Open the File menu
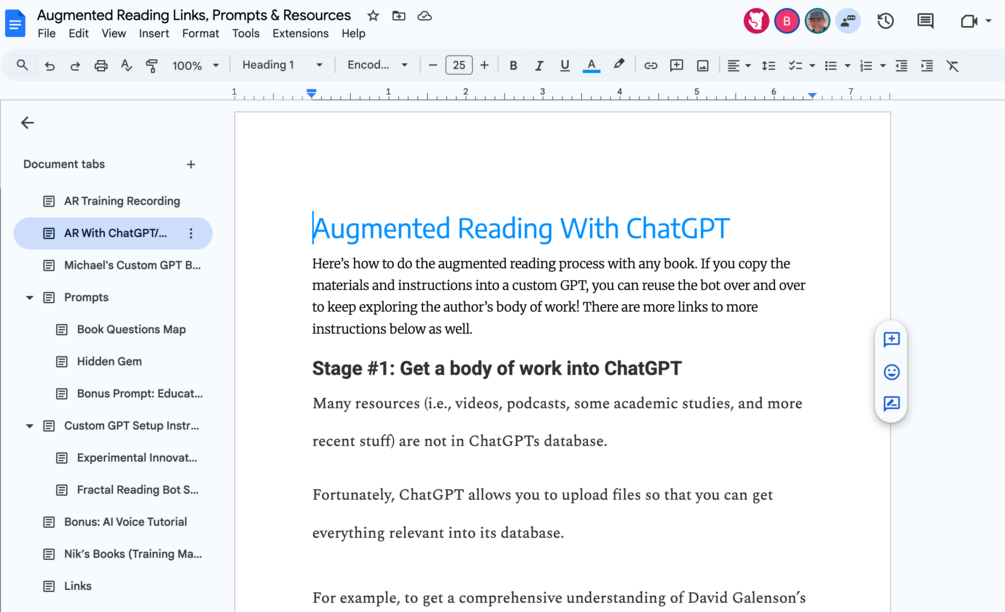 pyautogui.click(x=47, y=33)
